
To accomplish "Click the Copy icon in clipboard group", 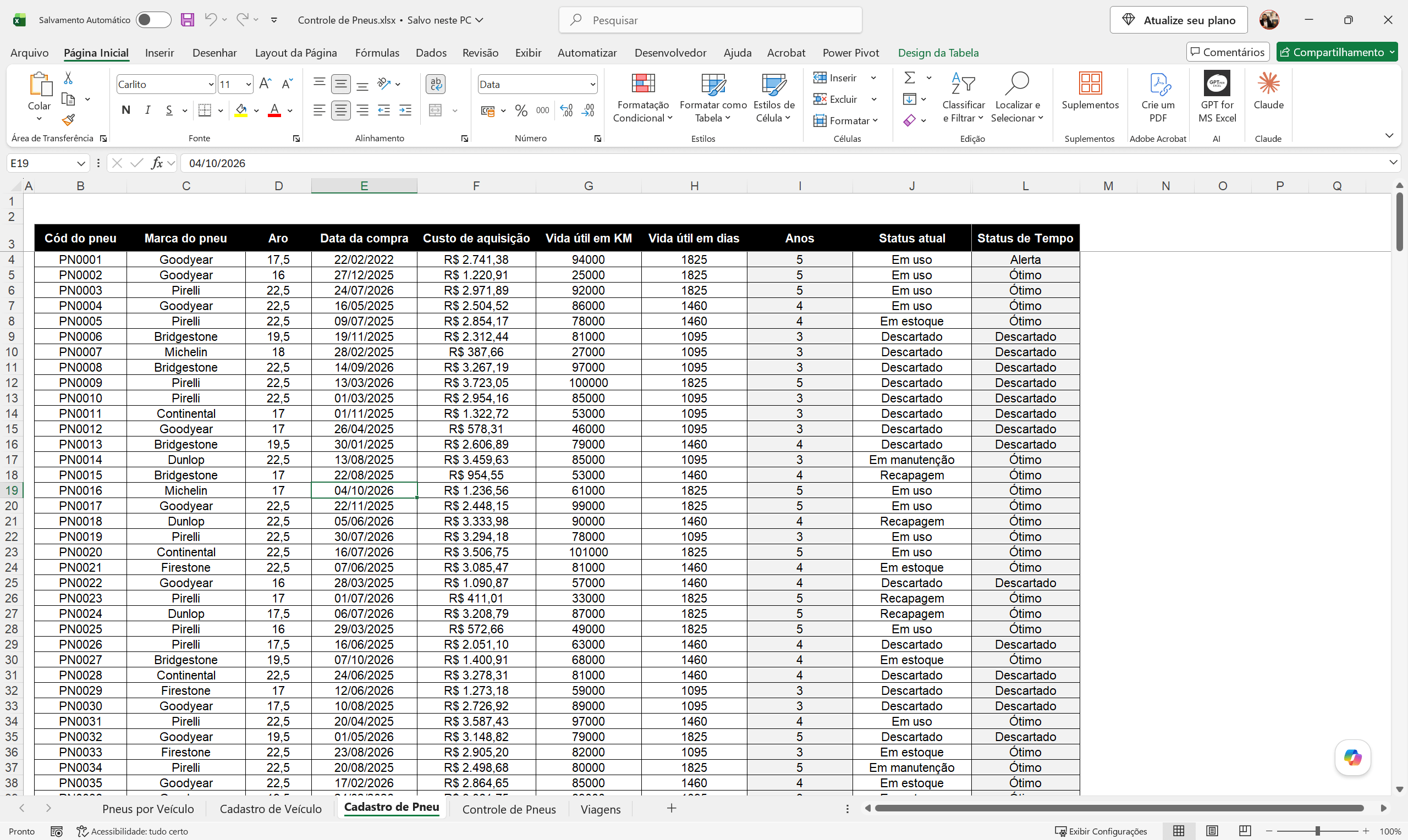I will coord(68,100).
